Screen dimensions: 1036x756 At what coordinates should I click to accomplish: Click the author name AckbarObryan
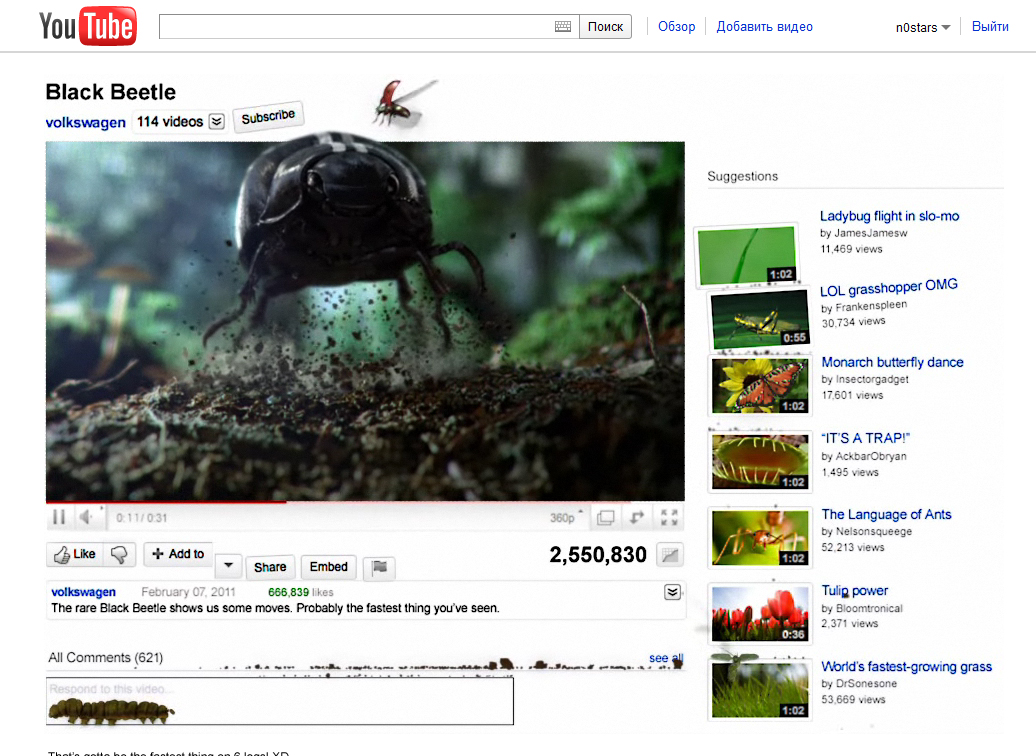(871, 456)
